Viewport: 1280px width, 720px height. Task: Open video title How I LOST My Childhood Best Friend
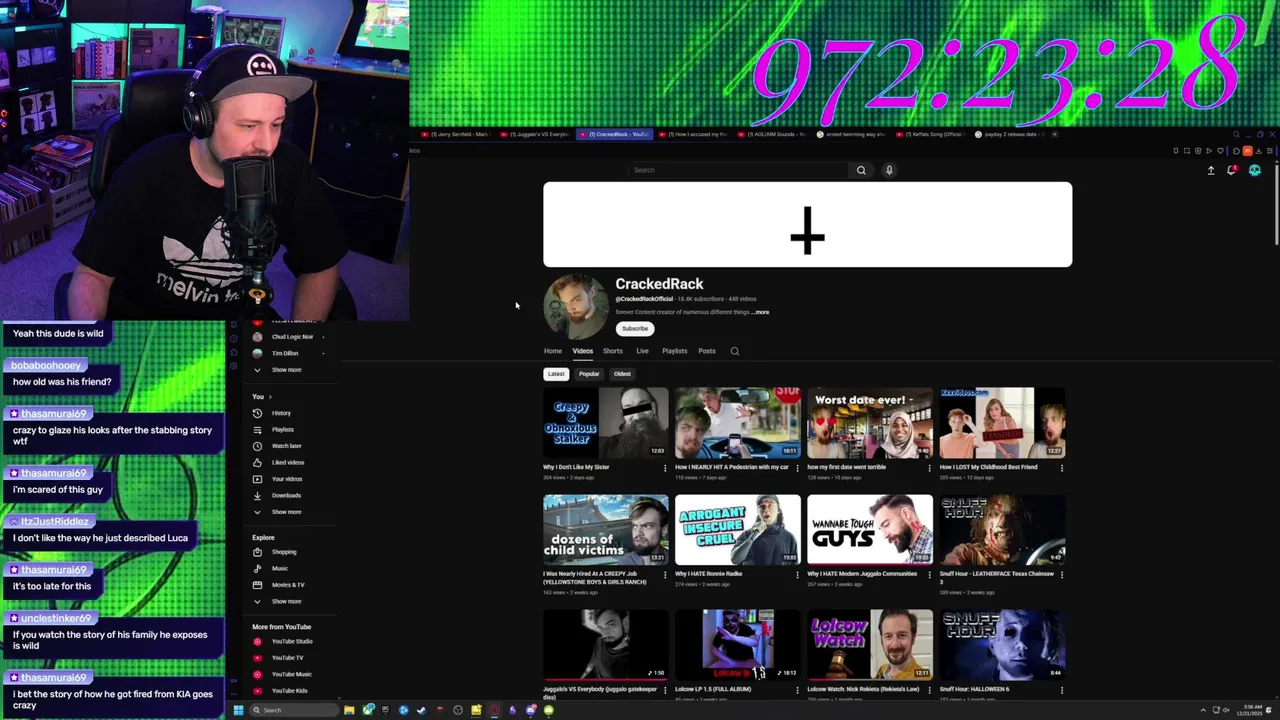[988, 468]
